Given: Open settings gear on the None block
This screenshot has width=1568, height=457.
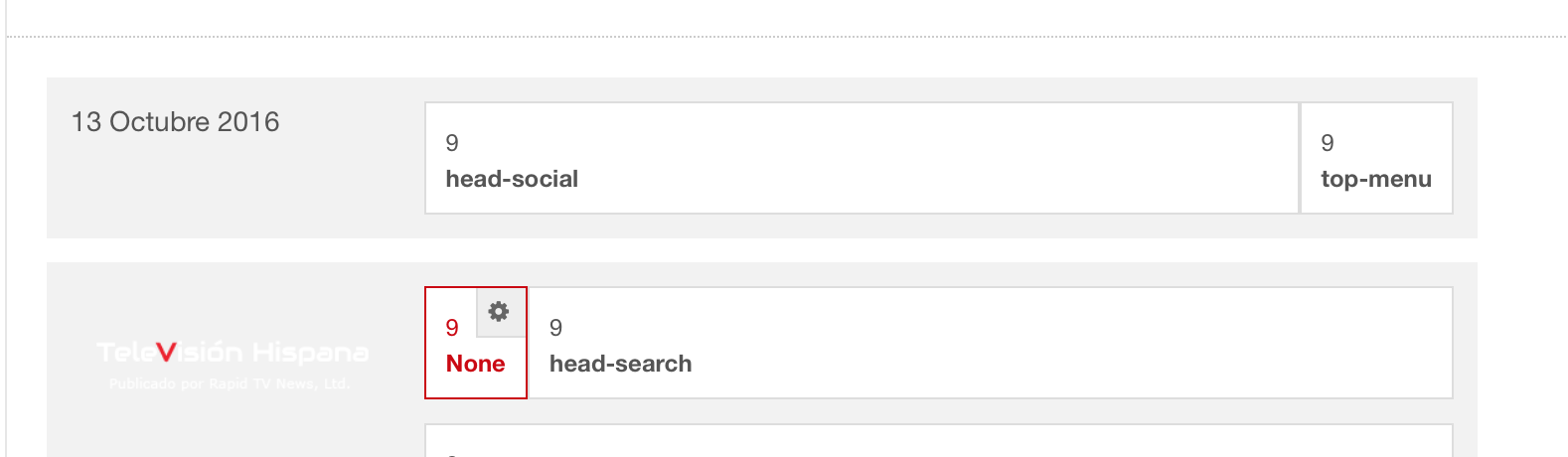Looking at the screenshot, I should pos(499,312).
